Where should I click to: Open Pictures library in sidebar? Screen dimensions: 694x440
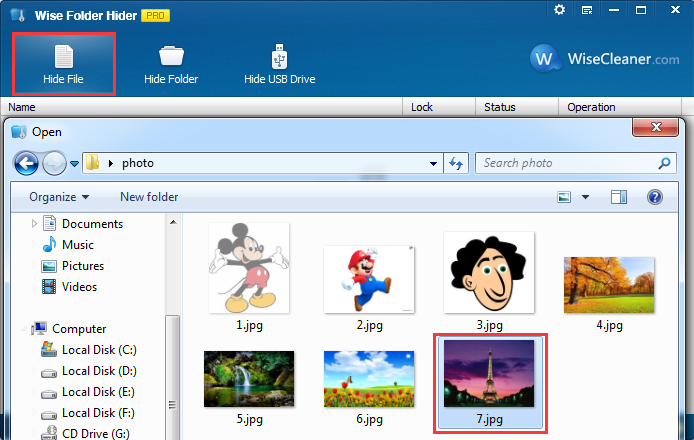(x=83, y=266)
